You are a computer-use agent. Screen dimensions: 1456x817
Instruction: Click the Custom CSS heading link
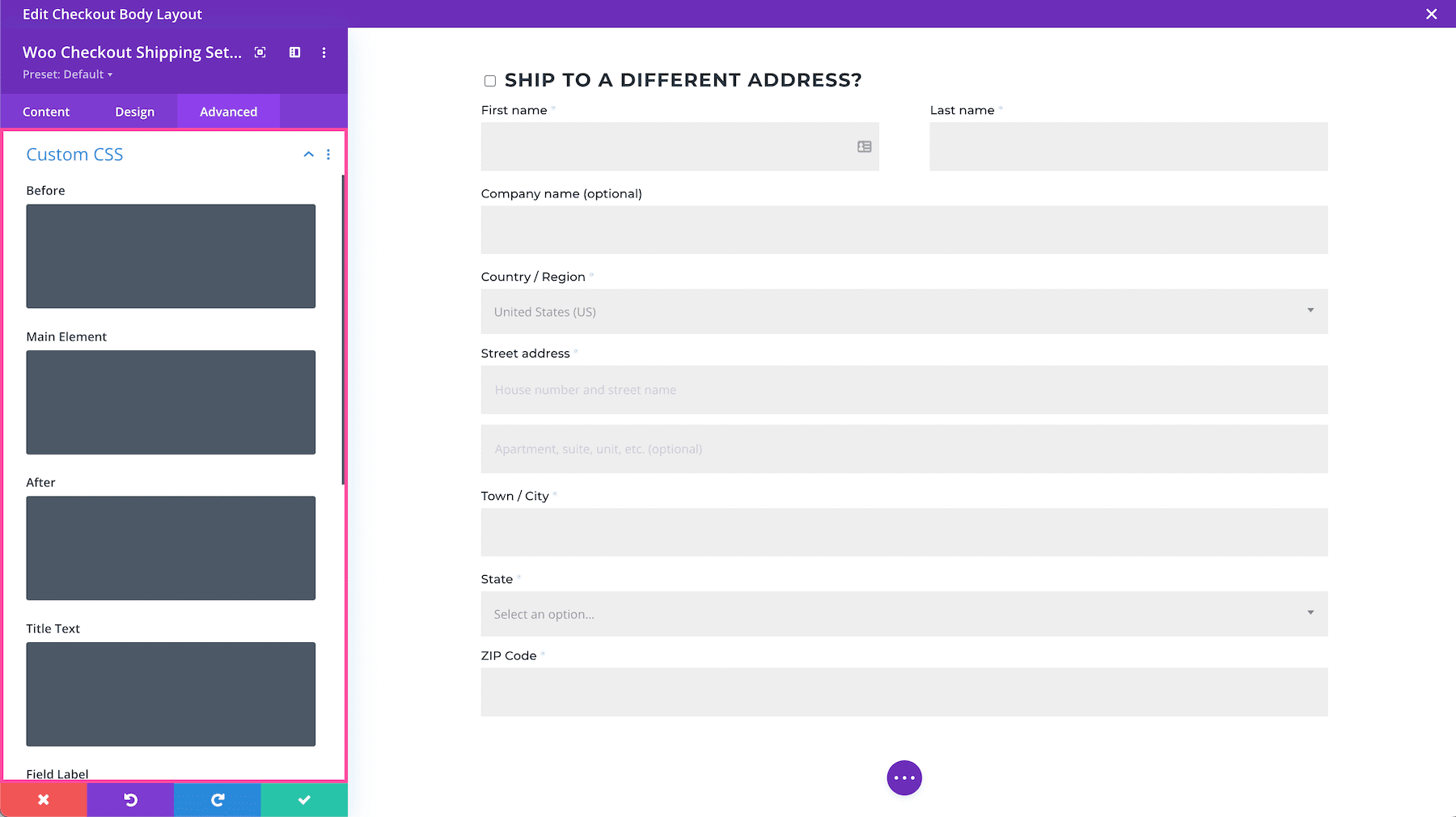(74, 154)
